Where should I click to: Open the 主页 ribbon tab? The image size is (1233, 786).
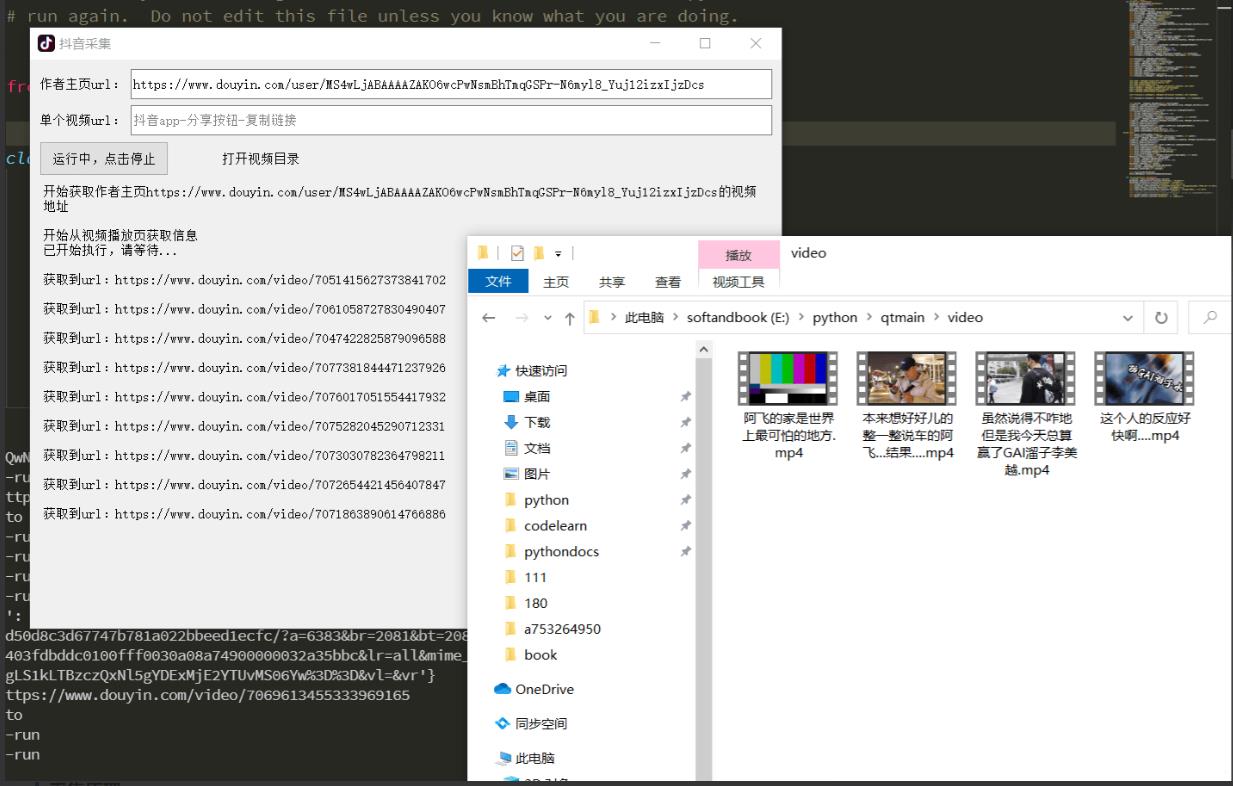tap(556, 282)
